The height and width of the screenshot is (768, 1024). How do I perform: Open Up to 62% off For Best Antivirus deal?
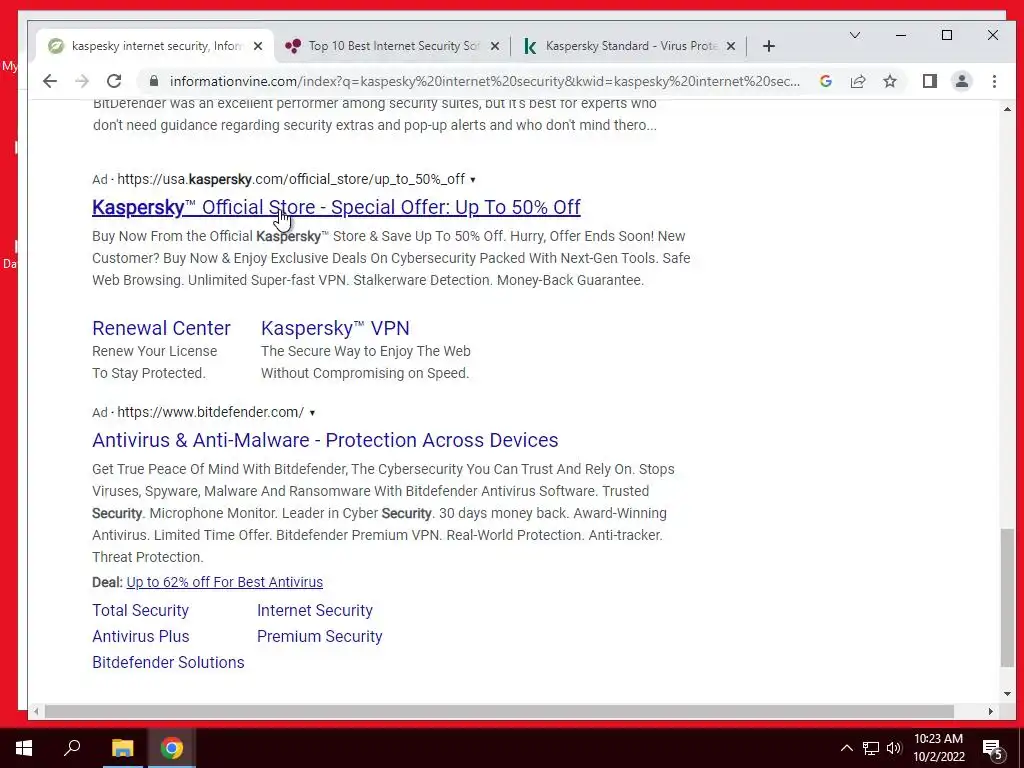click(x=225, y=582)
